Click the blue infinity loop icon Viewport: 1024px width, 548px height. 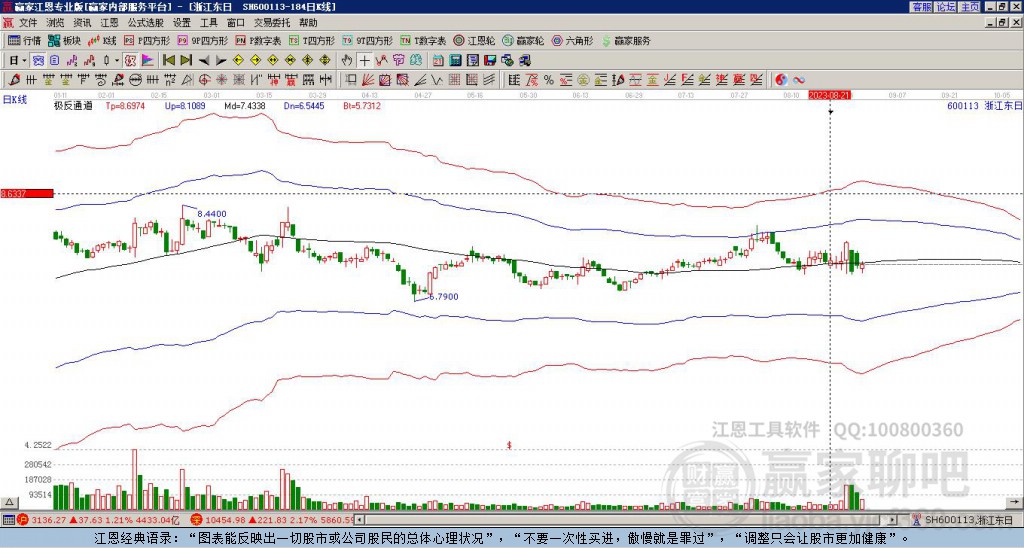point(799,80)
